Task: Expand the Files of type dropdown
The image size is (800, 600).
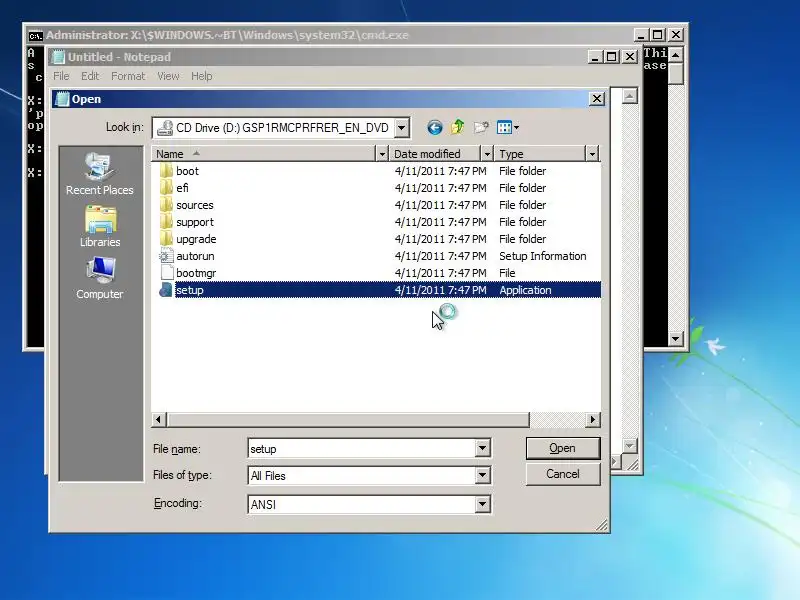Action: point(482,476)
